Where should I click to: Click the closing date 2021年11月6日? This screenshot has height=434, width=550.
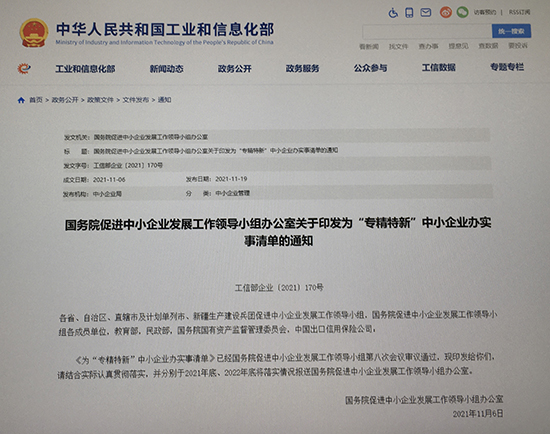478,414
